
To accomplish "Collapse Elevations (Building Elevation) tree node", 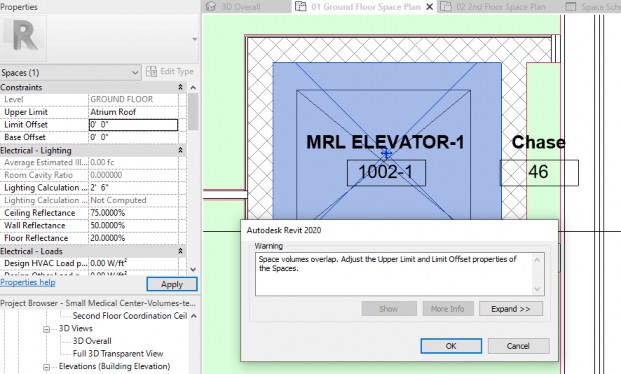I will click(46, 367).
